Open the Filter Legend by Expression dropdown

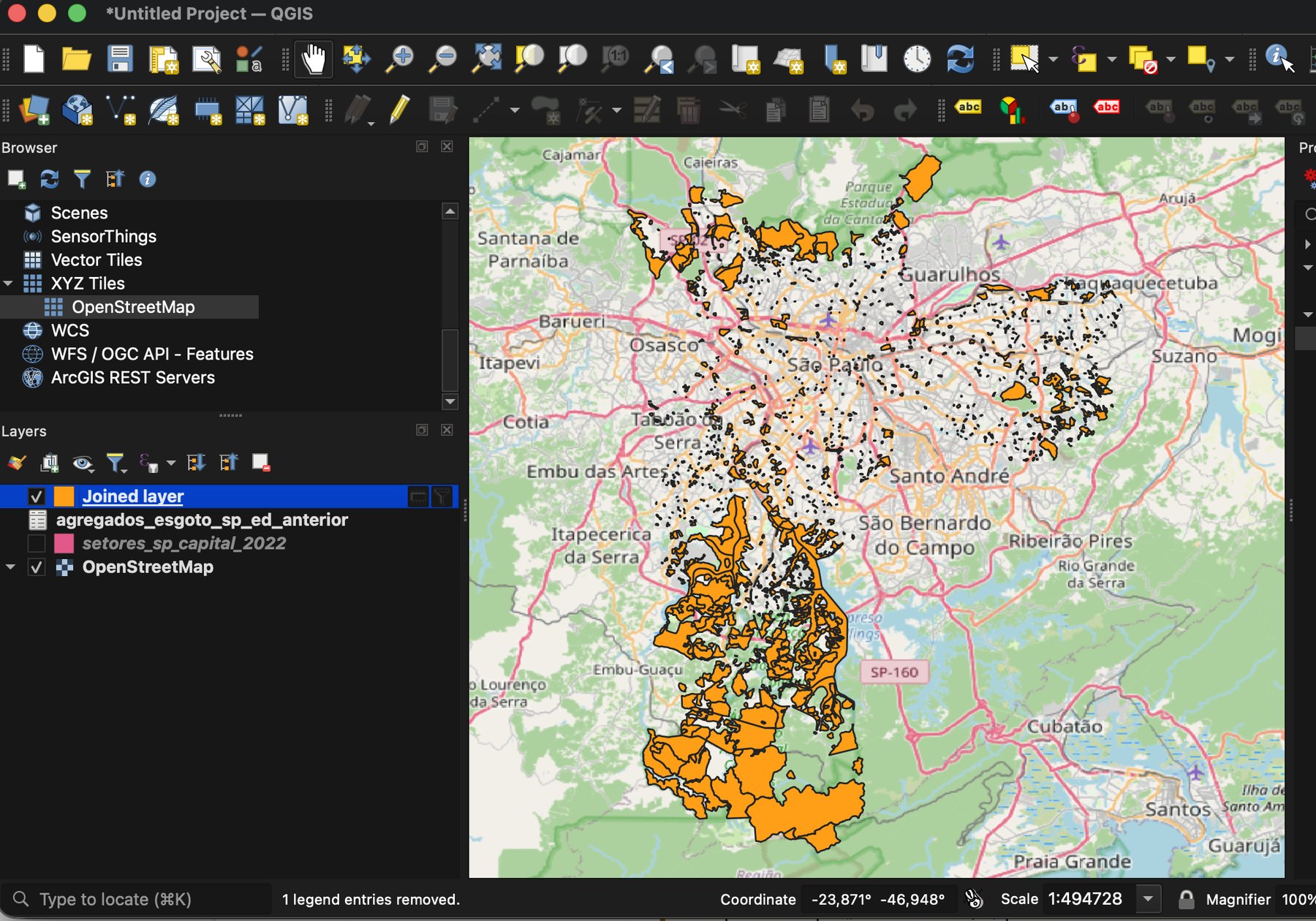pos(170,463)
